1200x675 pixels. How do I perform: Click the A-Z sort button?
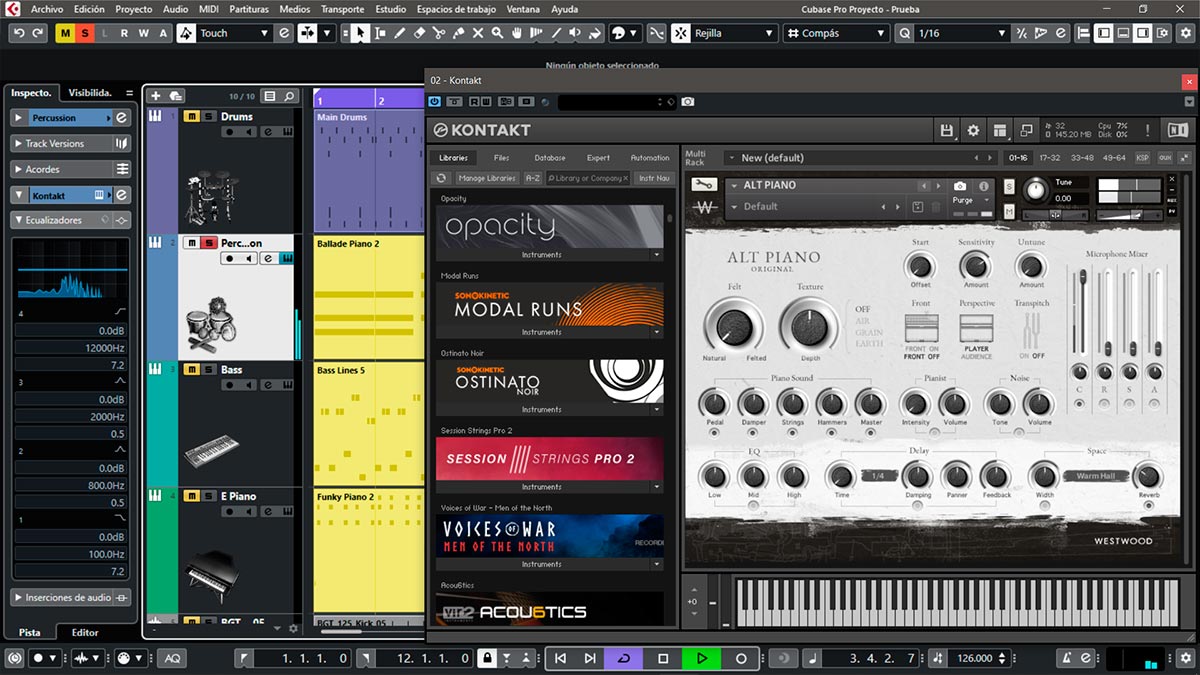[x=533, y=178]
